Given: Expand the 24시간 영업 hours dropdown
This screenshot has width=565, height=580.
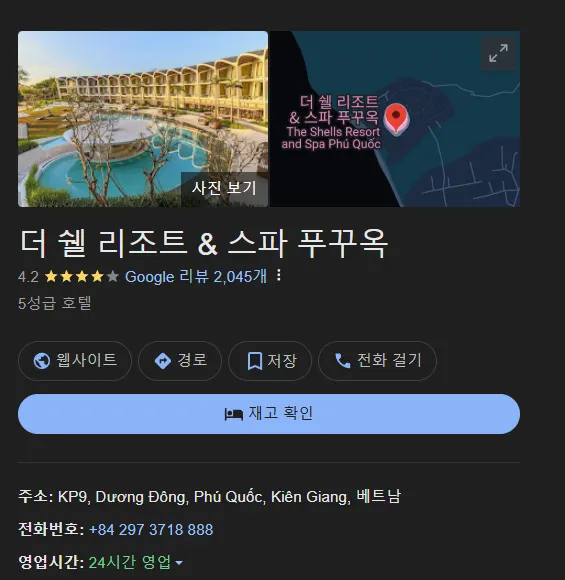Looking at the screenshot, I should [x=135, y=562].
